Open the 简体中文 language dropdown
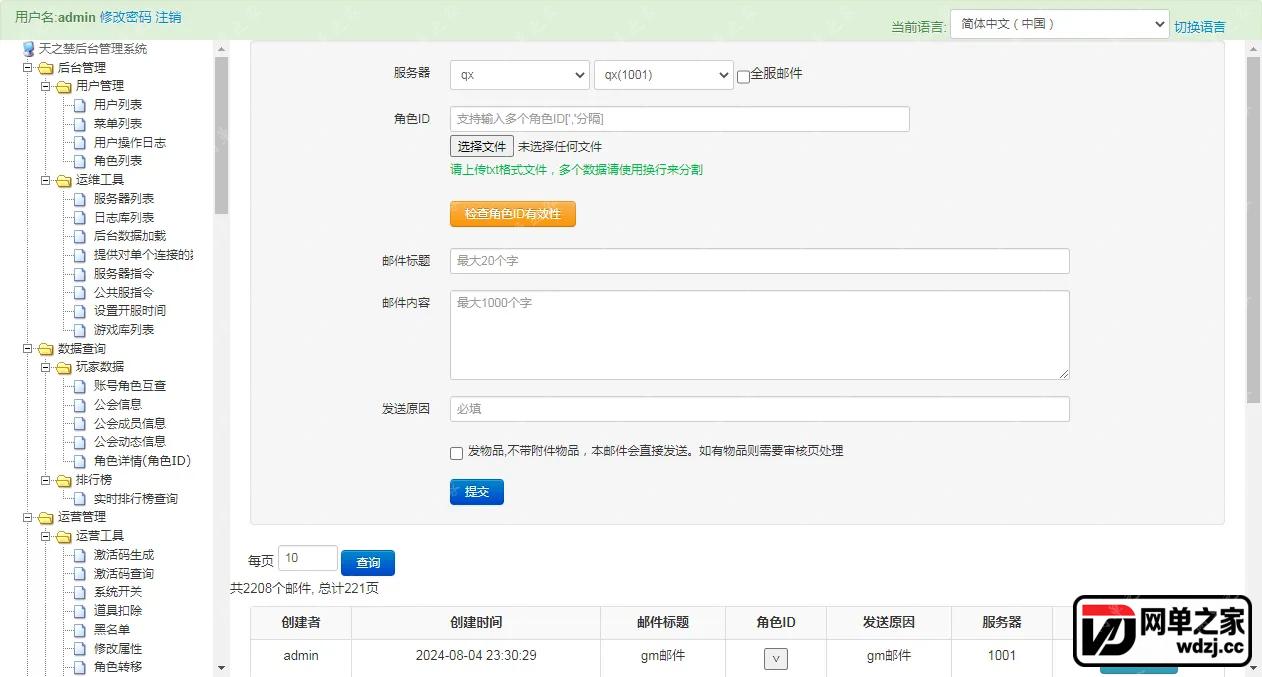The image size is (1262, 677). (x=1060, y=24)
